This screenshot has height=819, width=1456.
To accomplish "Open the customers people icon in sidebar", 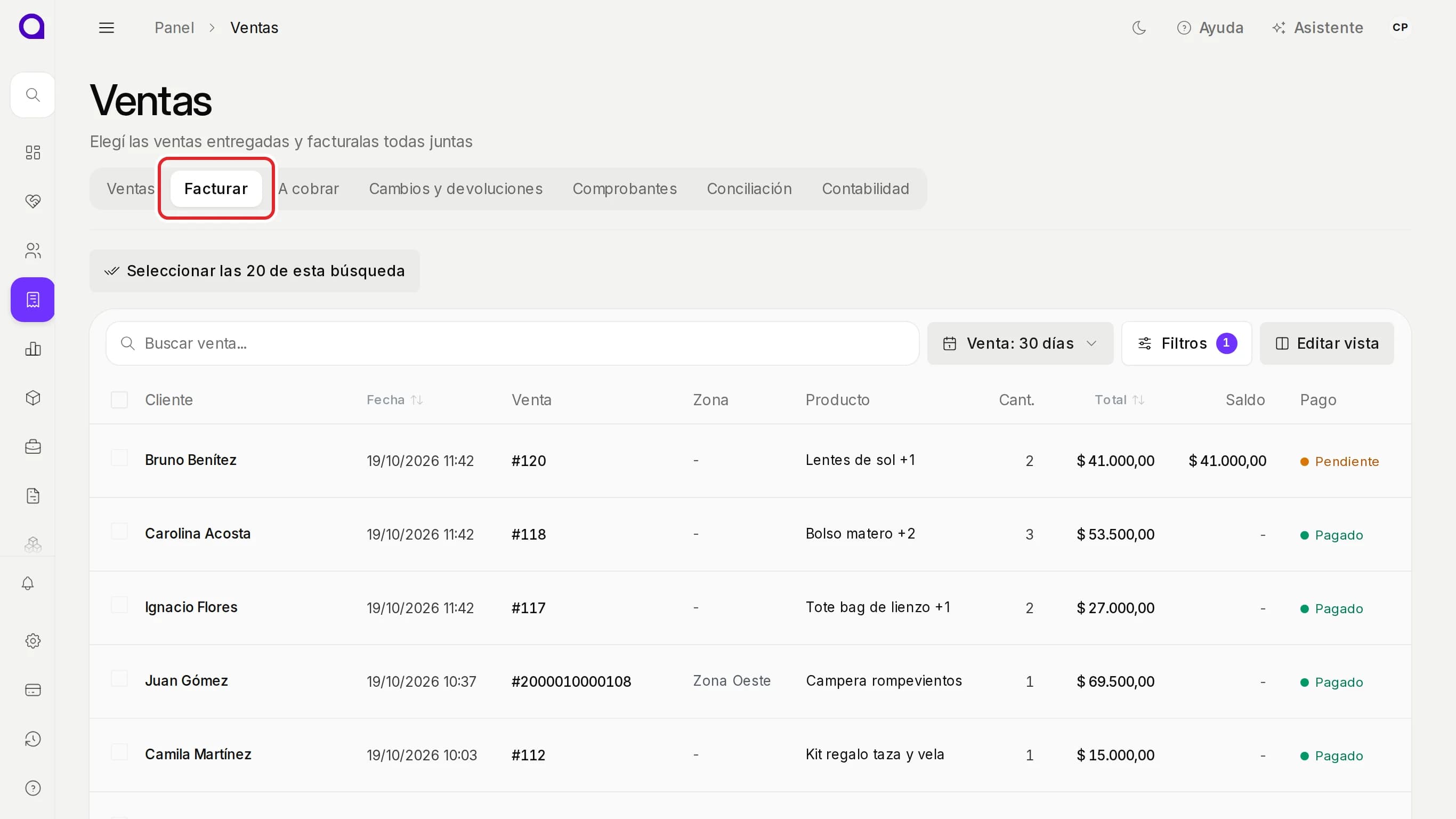I will pos(33,251).
